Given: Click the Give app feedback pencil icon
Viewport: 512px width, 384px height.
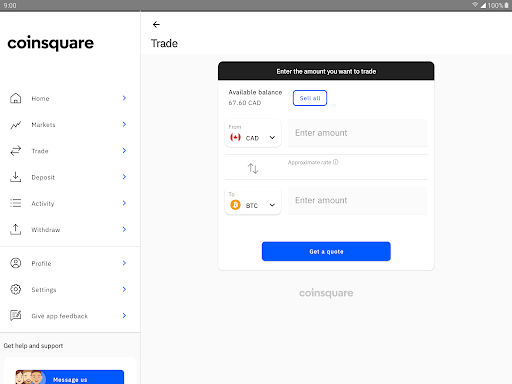Looking at the screenshot, I should click(15, 315).
